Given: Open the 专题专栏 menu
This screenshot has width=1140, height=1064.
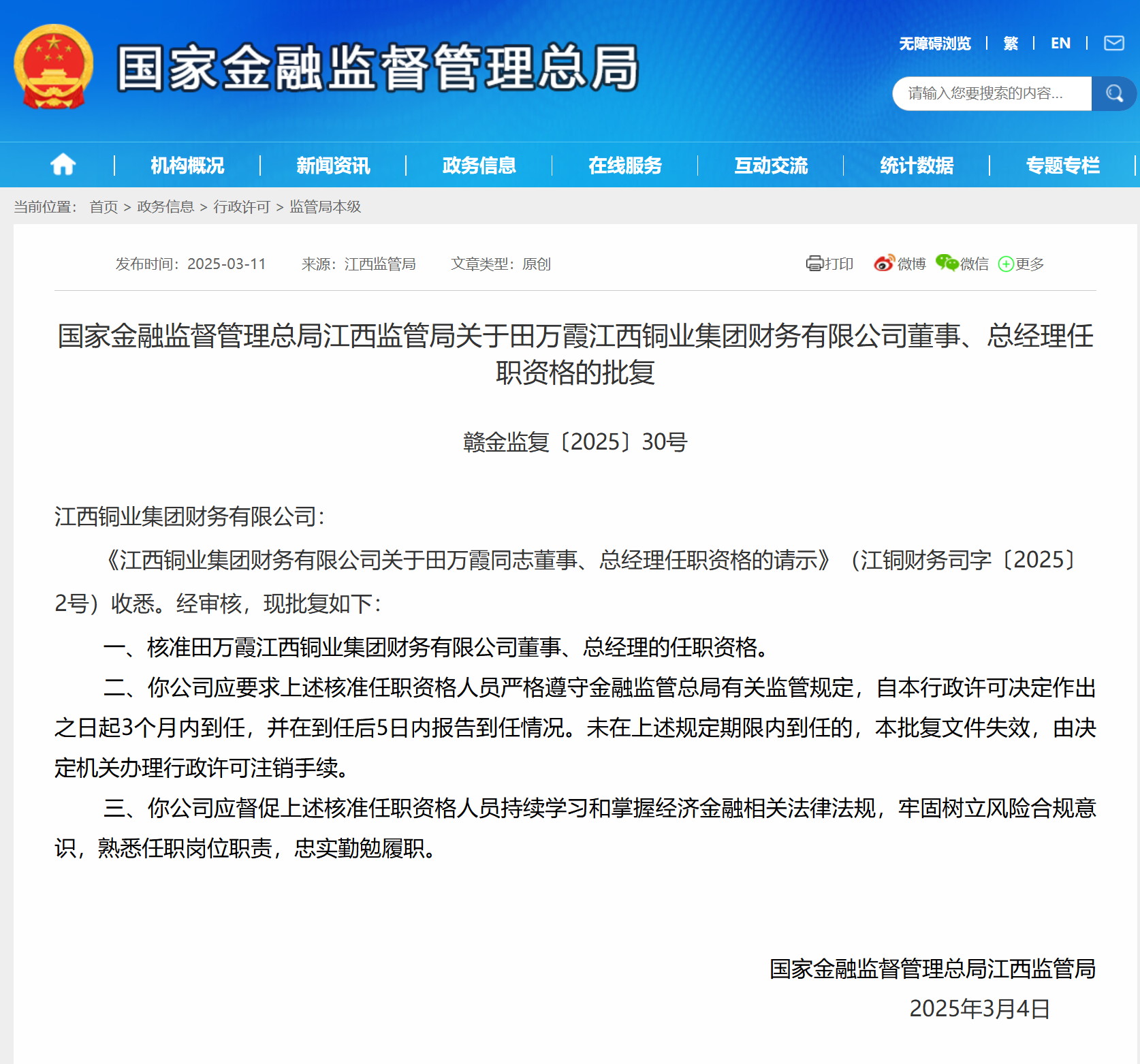Looking at the screenshot, I should tap(1062, 166).
